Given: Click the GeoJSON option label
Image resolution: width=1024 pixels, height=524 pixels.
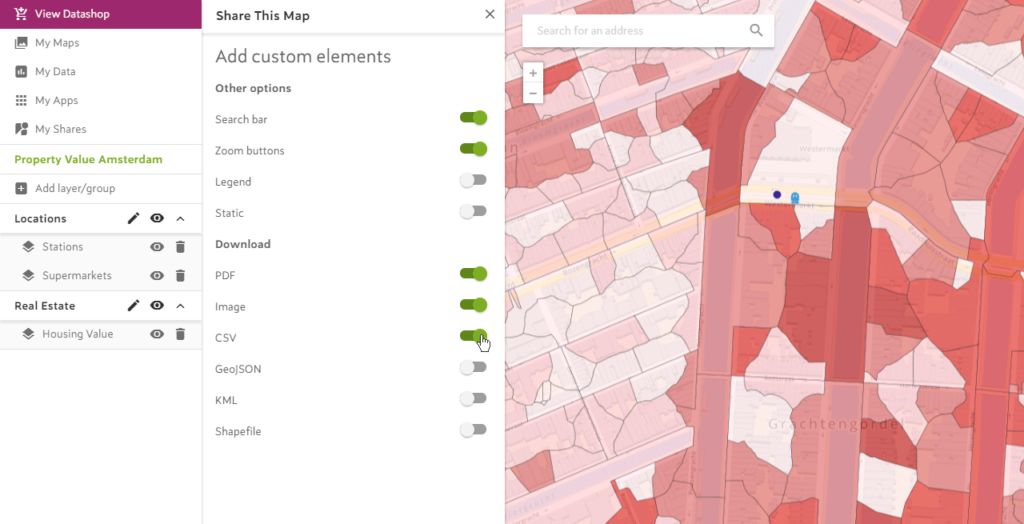Looking at the screenshot, I should 238,368.
